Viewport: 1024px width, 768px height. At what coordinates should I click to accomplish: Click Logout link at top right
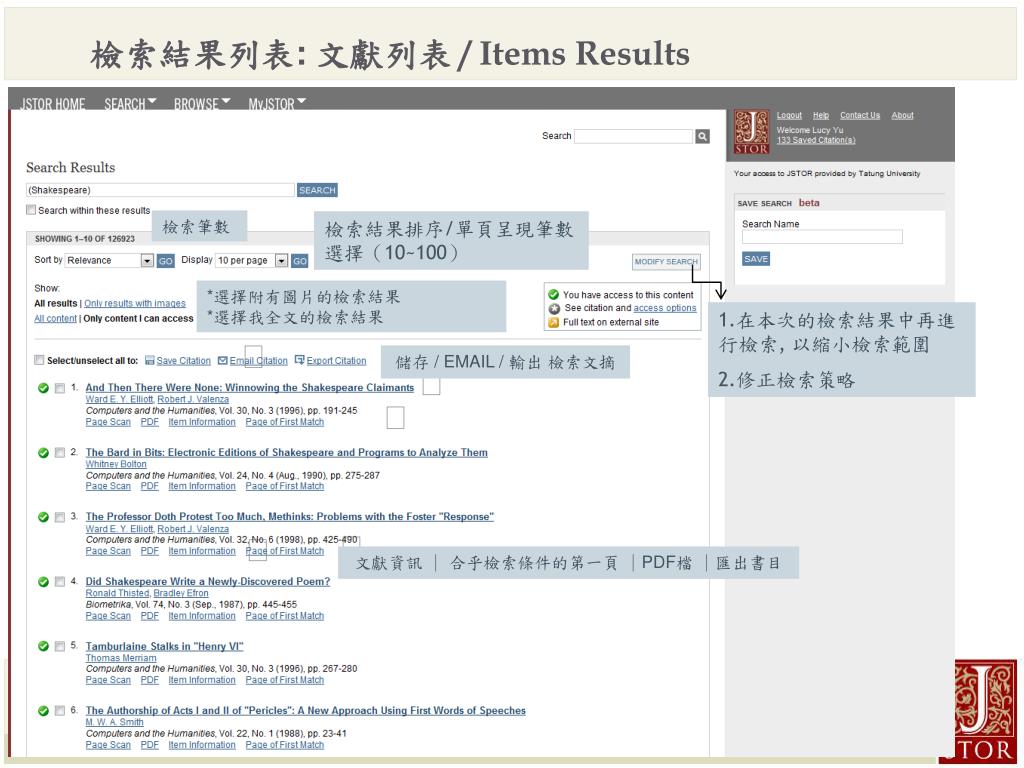(789, 116)
